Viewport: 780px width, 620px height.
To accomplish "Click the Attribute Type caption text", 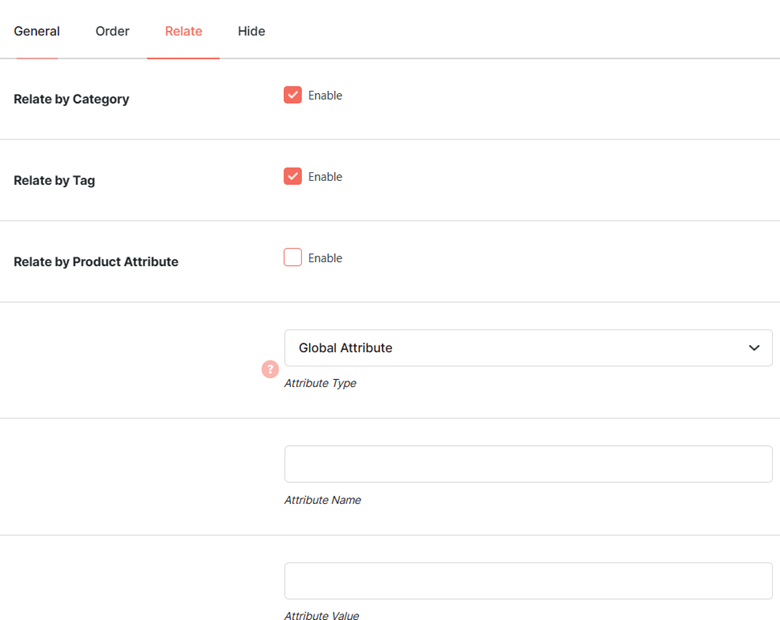I will point(320,383).
